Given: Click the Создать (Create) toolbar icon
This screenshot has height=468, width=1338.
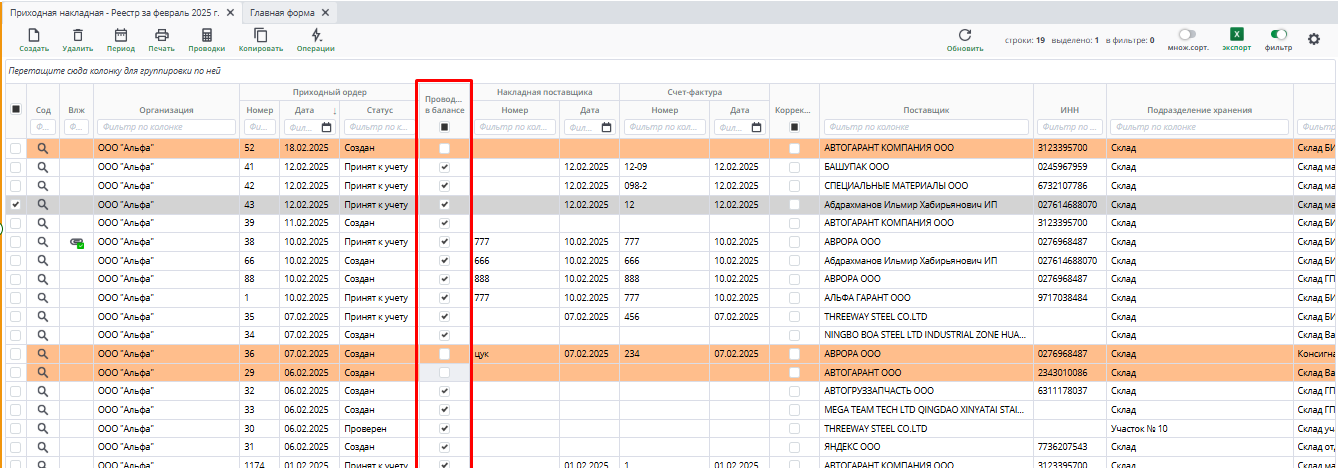Looking at the screenshot, I should (33, 36).
